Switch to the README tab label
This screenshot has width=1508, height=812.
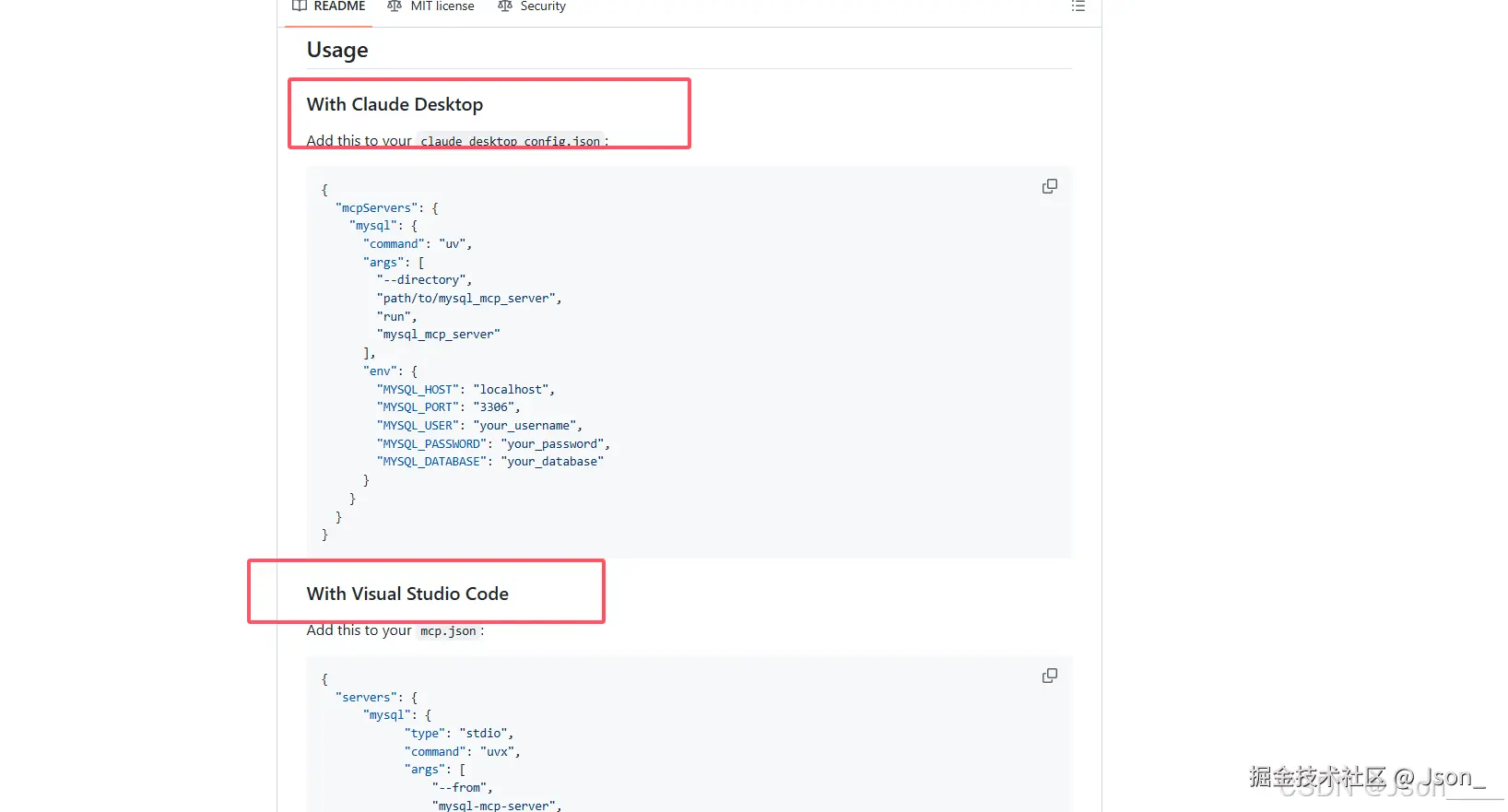[339, 6]
